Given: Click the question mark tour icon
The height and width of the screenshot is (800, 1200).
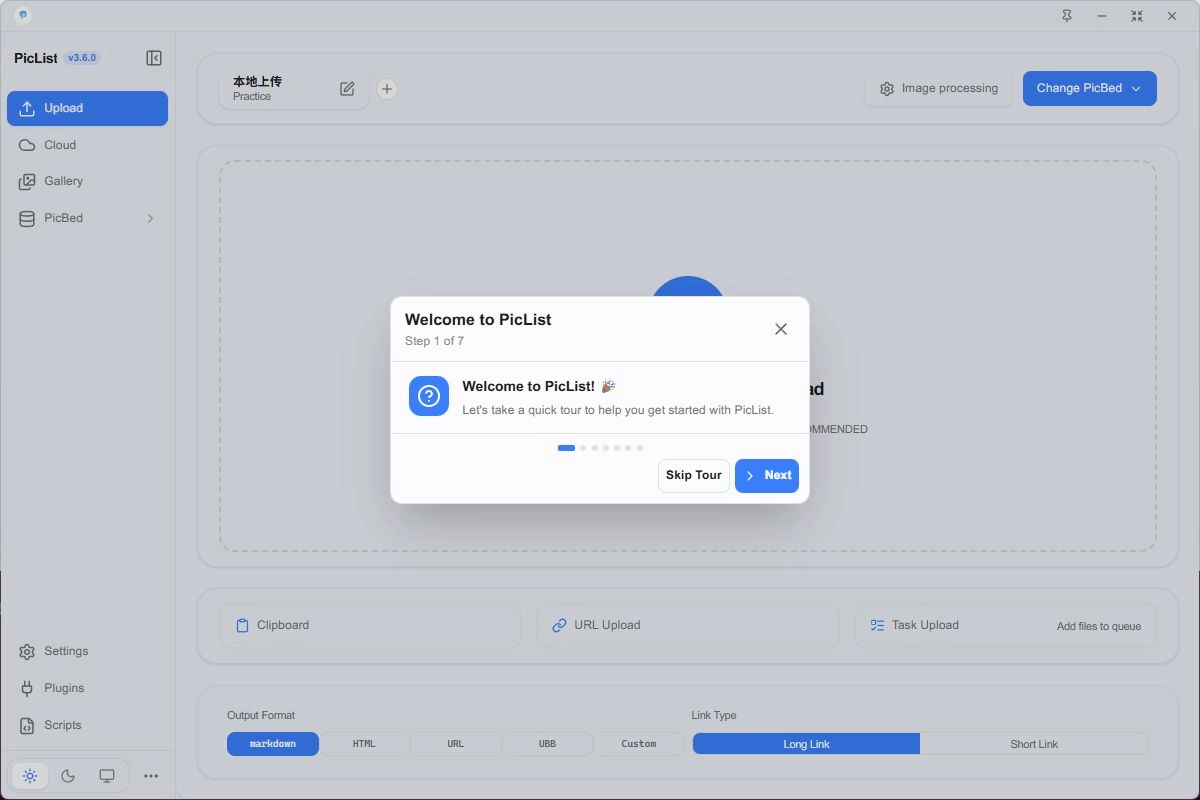Looking at the screenshot, I should click(x=429, y=396).
